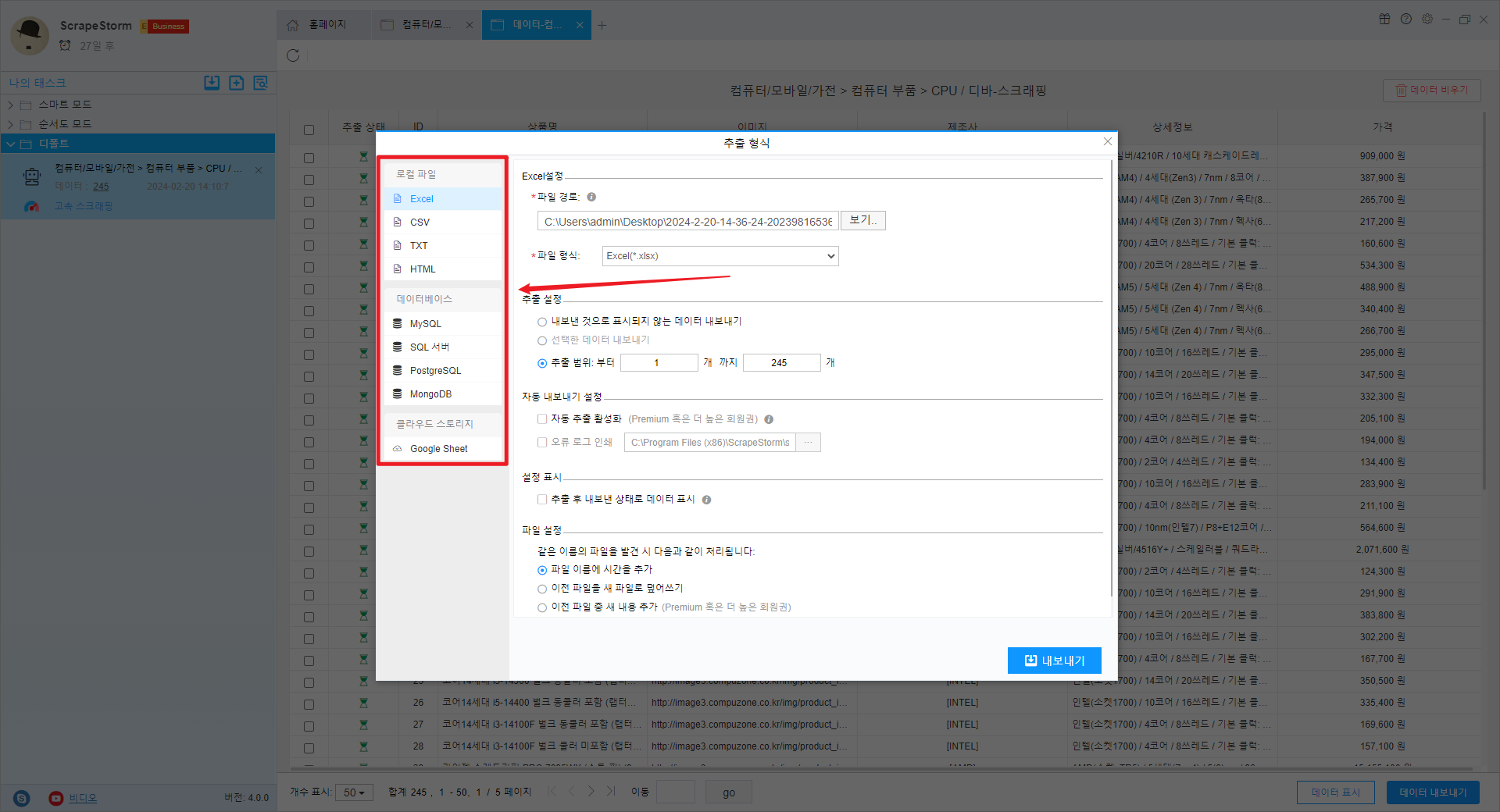Screen dimensions: 1500x812
Task: Remove the CPU task with its X icon
Action: [259, 169]
